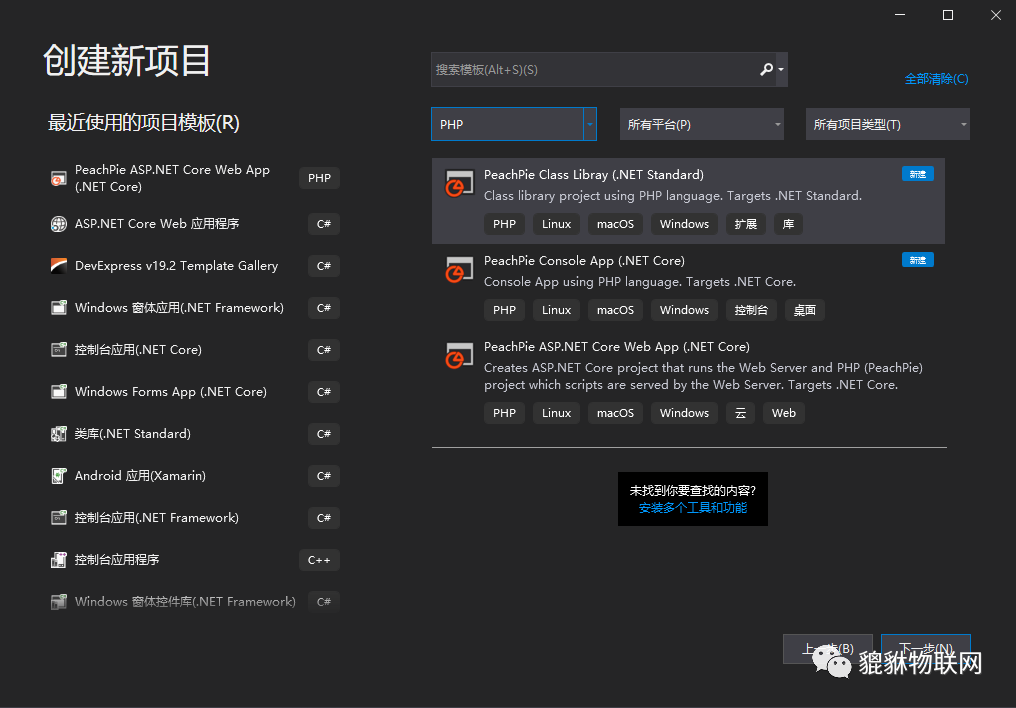The width and height of the screenshot is (1016, 708).
Task: Click the Web tag under PeachPie ASP.NET result
Action: click(x=783, y=413)
